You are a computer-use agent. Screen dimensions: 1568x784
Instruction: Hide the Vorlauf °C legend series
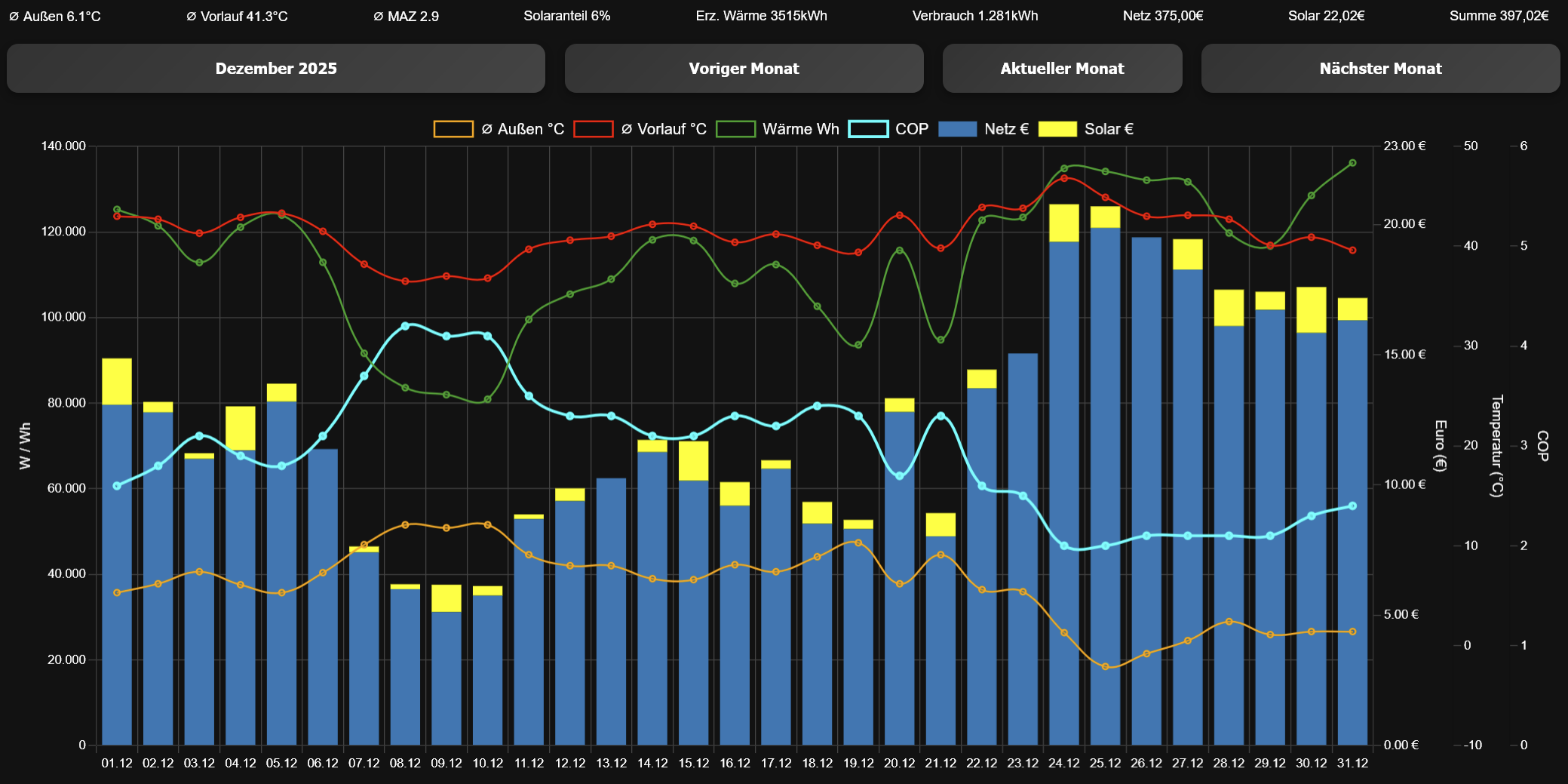pyautogui.click(x=640, y=129)
